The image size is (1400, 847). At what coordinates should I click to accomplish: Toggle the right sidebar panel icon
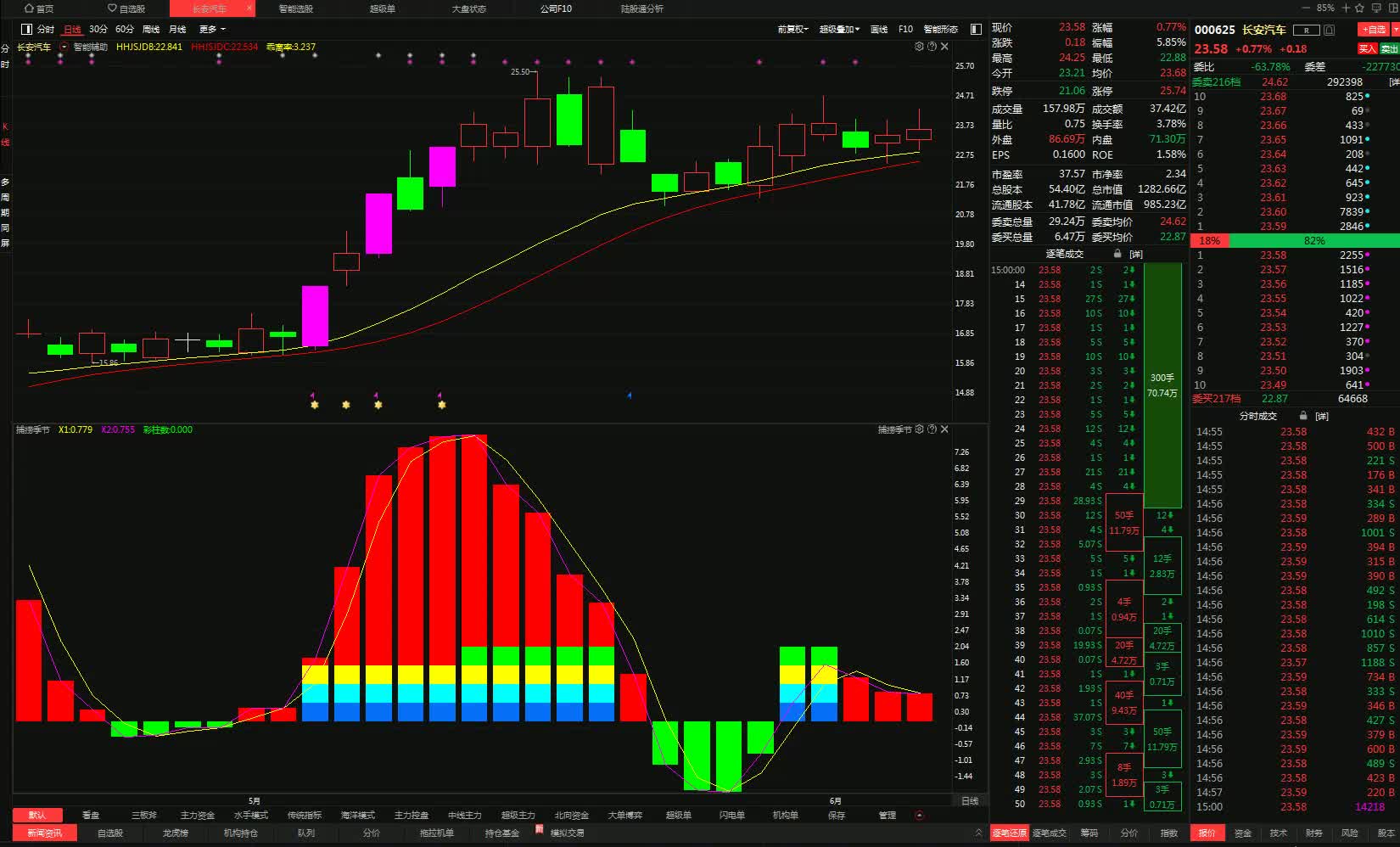[976, 29]
